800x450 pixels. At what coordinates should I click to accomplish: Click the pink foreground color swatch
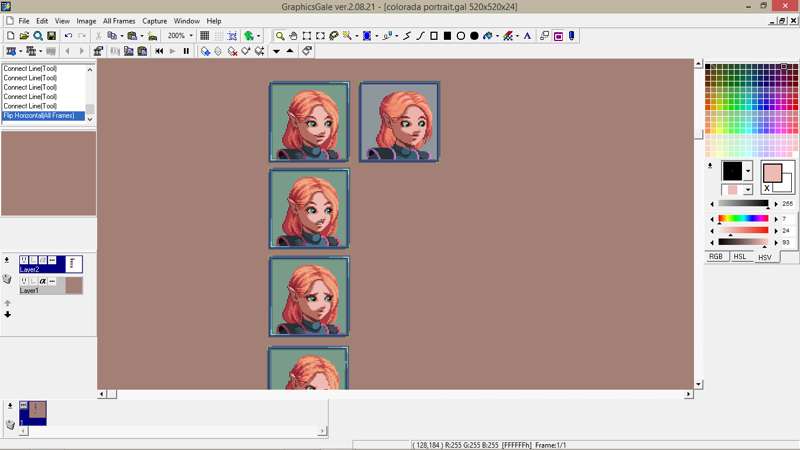click(772, 173)
